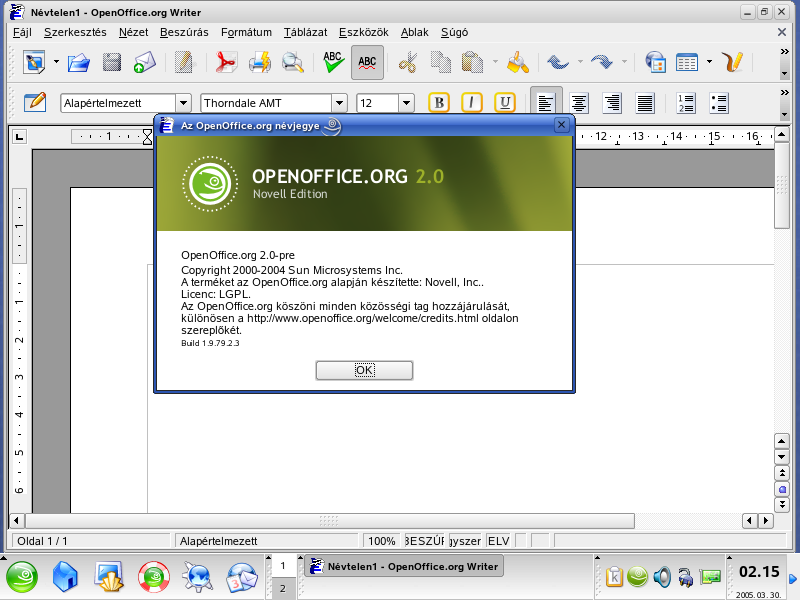
Task: Toggle AutoSpellcheck ABC red underline button
Action: click(367, 62)
